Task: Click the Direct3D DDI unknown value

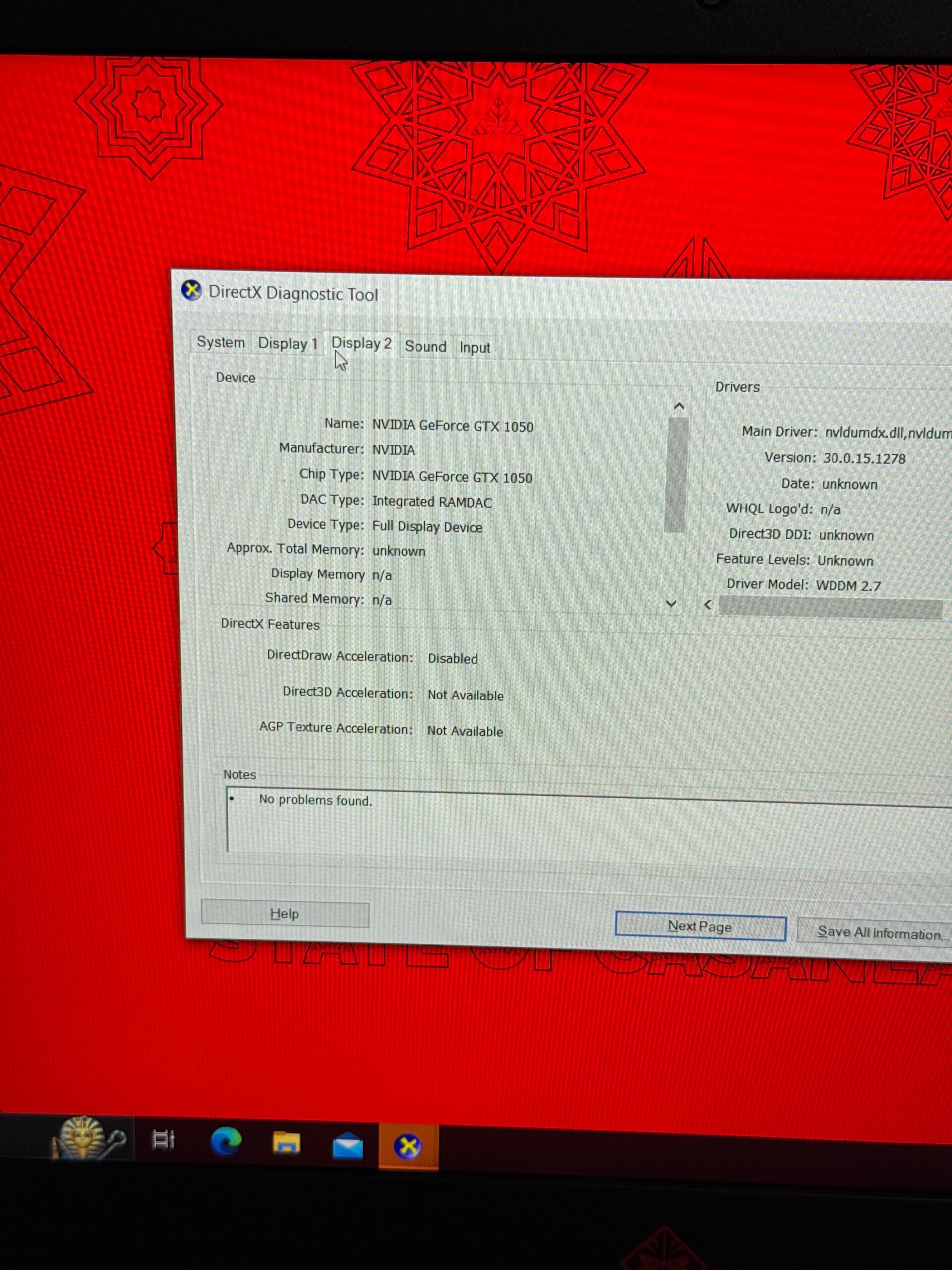Action: tap(846, 535)
